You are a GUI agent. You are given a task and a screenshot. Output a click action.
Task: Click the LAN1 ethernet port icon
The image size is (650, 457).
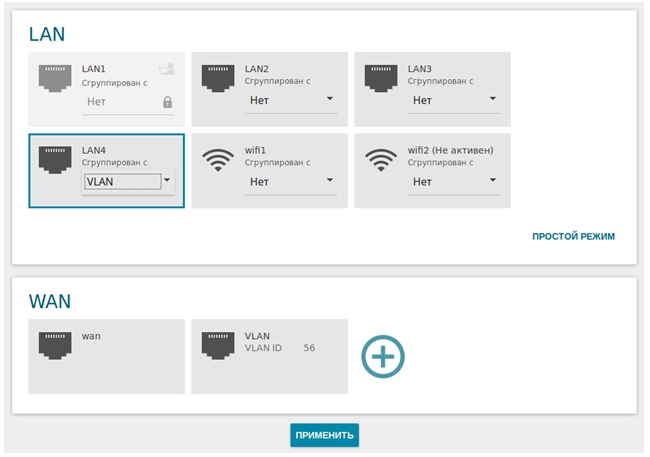pyautogui.click(x=56, y=77)
